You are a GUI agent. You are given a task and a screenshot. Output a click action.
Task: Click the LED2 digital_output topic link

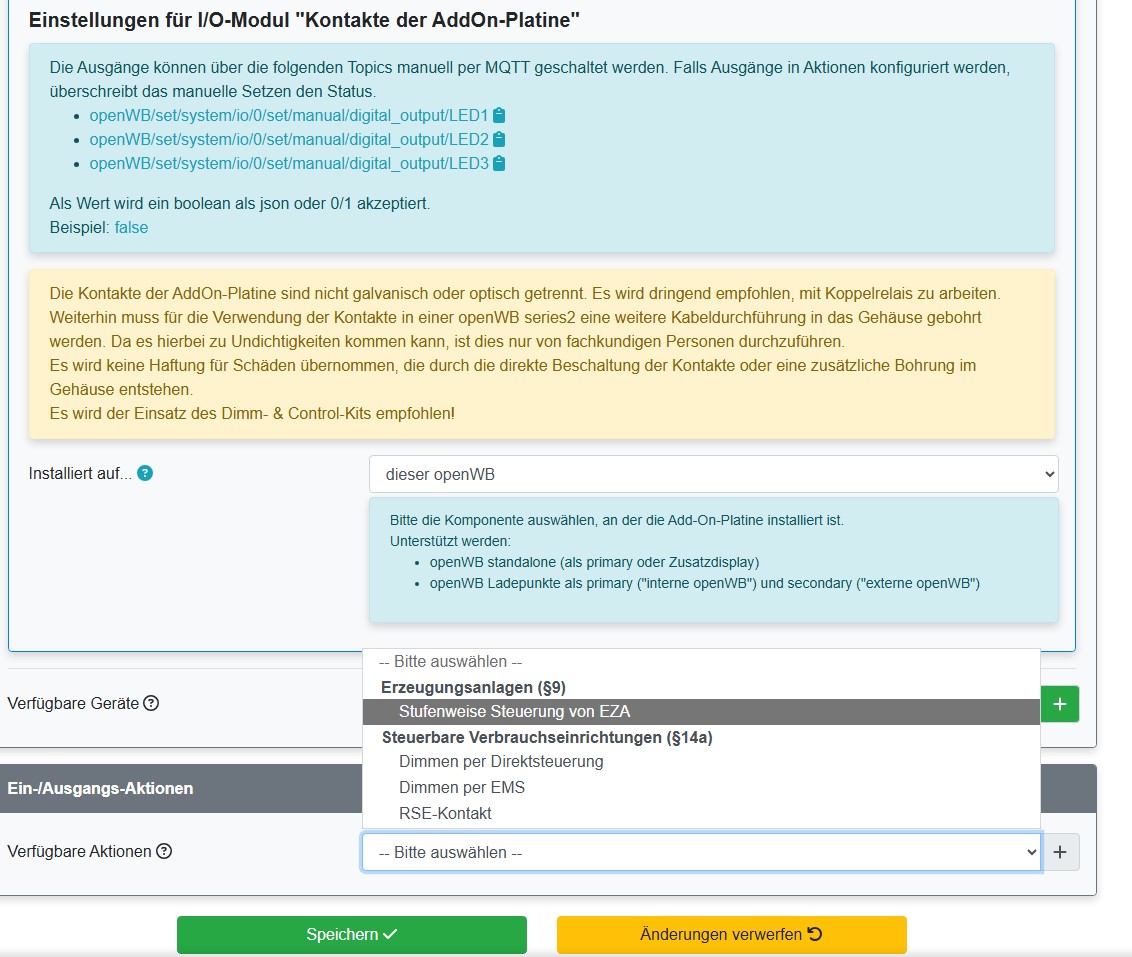coord(289,139)
